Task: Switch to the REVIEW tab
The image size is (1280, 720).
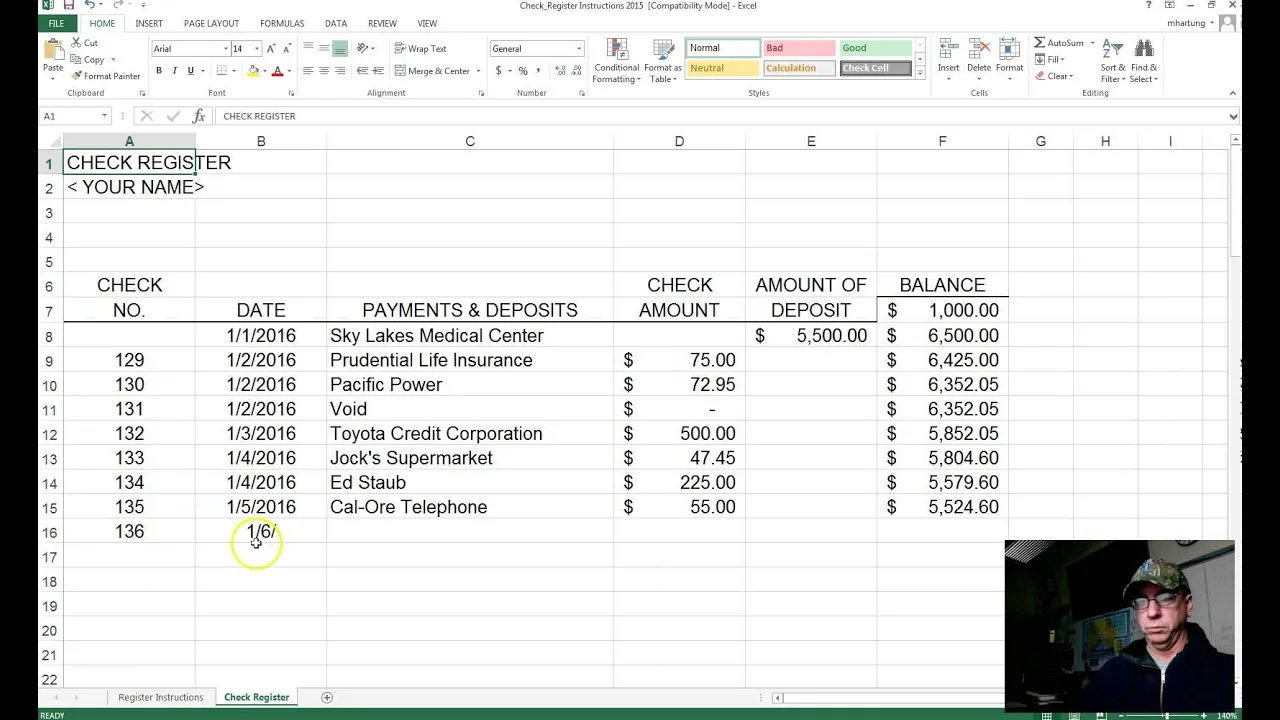Action: click(x=382, y=23)
